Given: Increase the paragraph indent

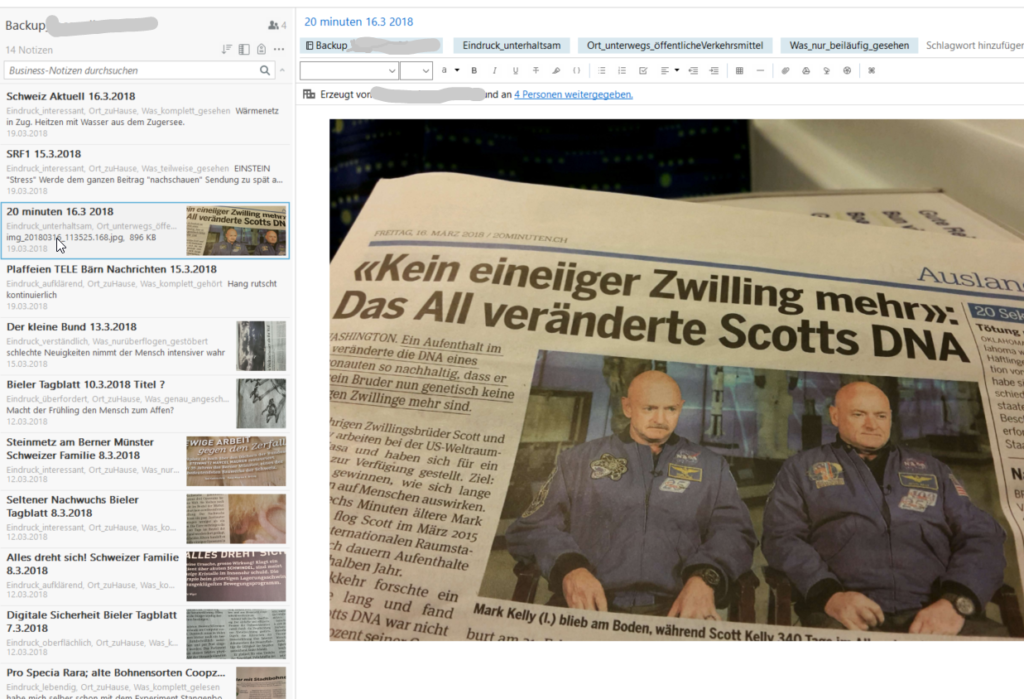Looking at the screenshot, I should point(714,71).
